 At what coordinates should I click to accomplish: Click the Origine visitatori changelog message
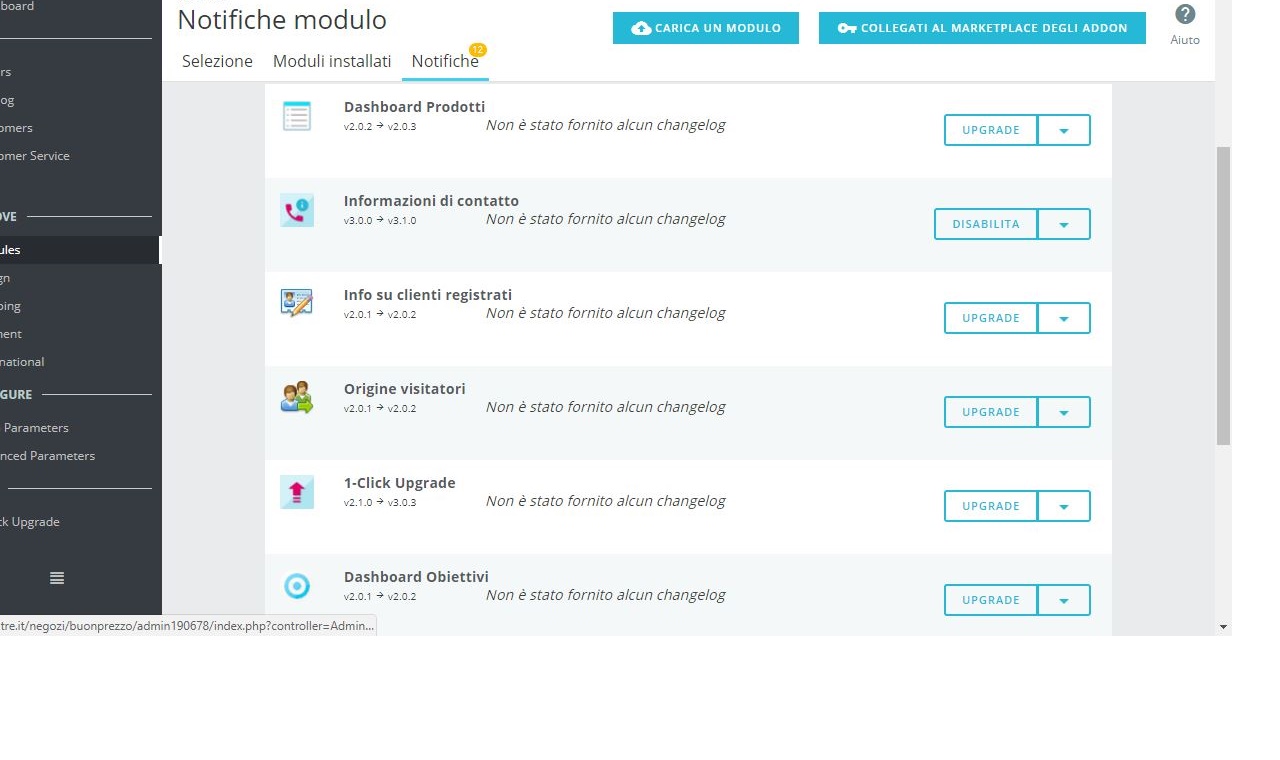[606, 407]
